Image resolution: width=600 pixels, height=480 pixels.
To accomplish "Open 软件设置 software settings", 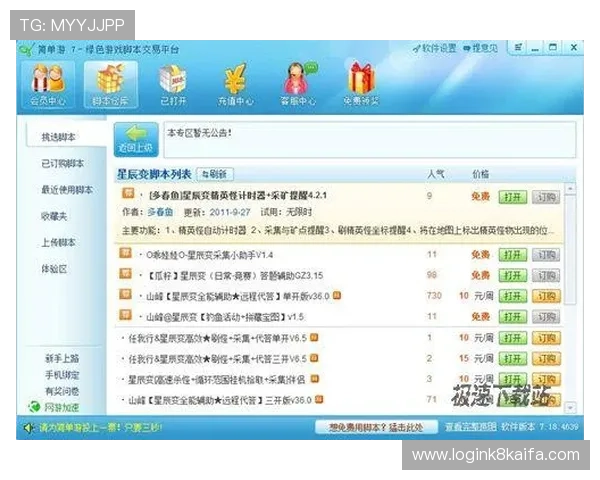I will [435, 49].
